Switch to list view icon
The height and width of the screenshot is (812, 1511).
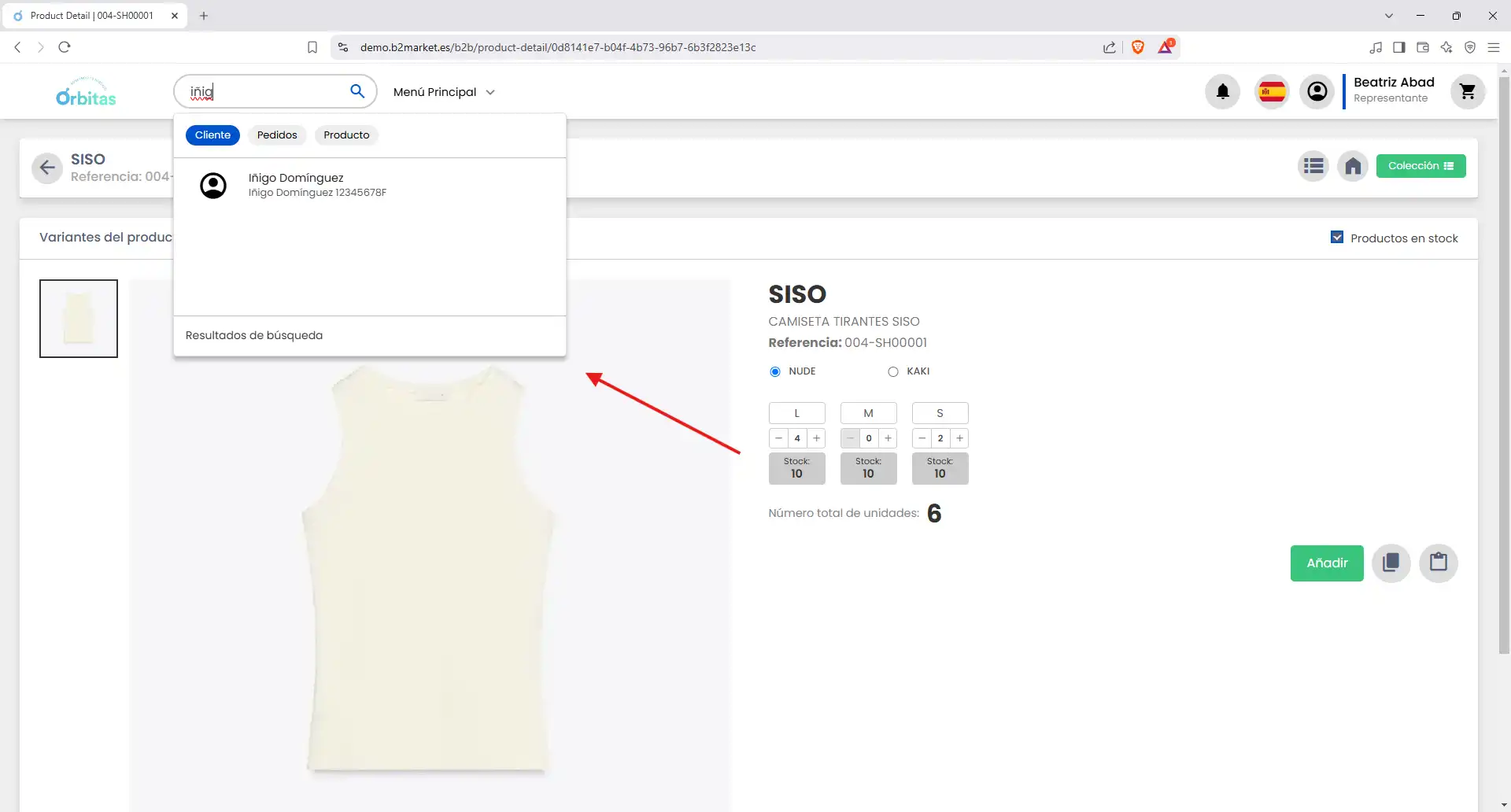tap(1313, 166)
